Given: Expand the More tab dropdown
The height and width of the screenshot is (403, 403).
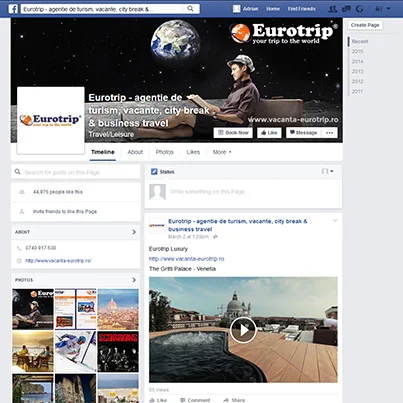Looking at the screenshot, I should pyautogui.click(x=222, y=152).
